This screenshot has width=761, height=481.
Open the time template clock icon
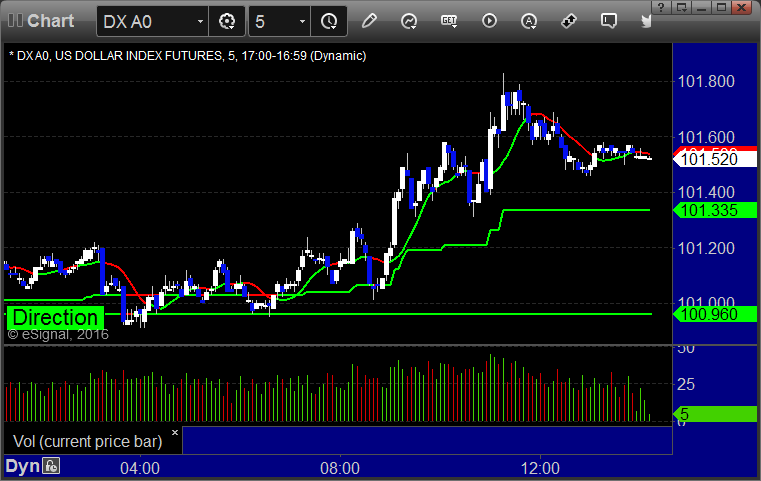329,21
